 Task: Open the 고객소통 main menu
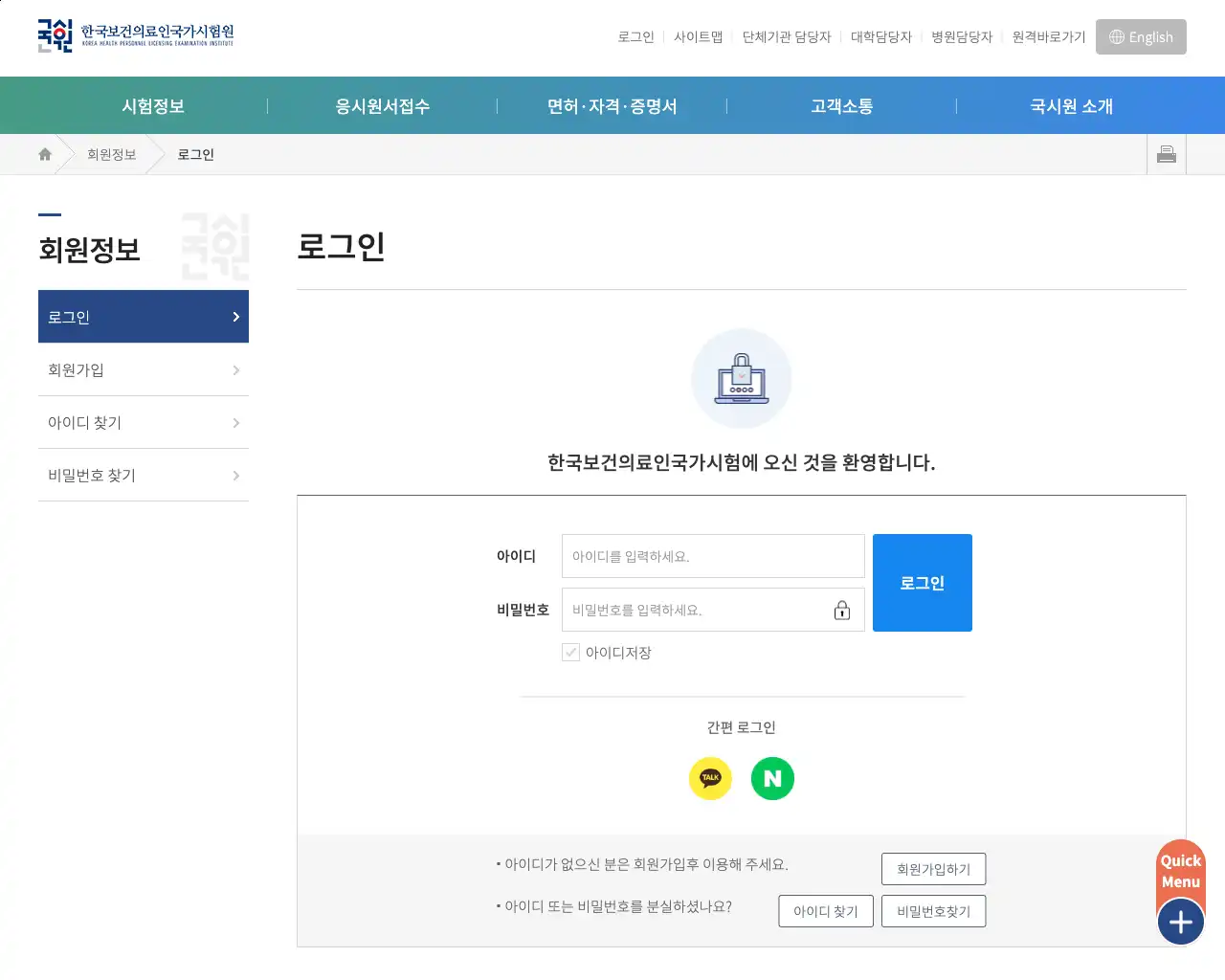[x=842, y=106]
